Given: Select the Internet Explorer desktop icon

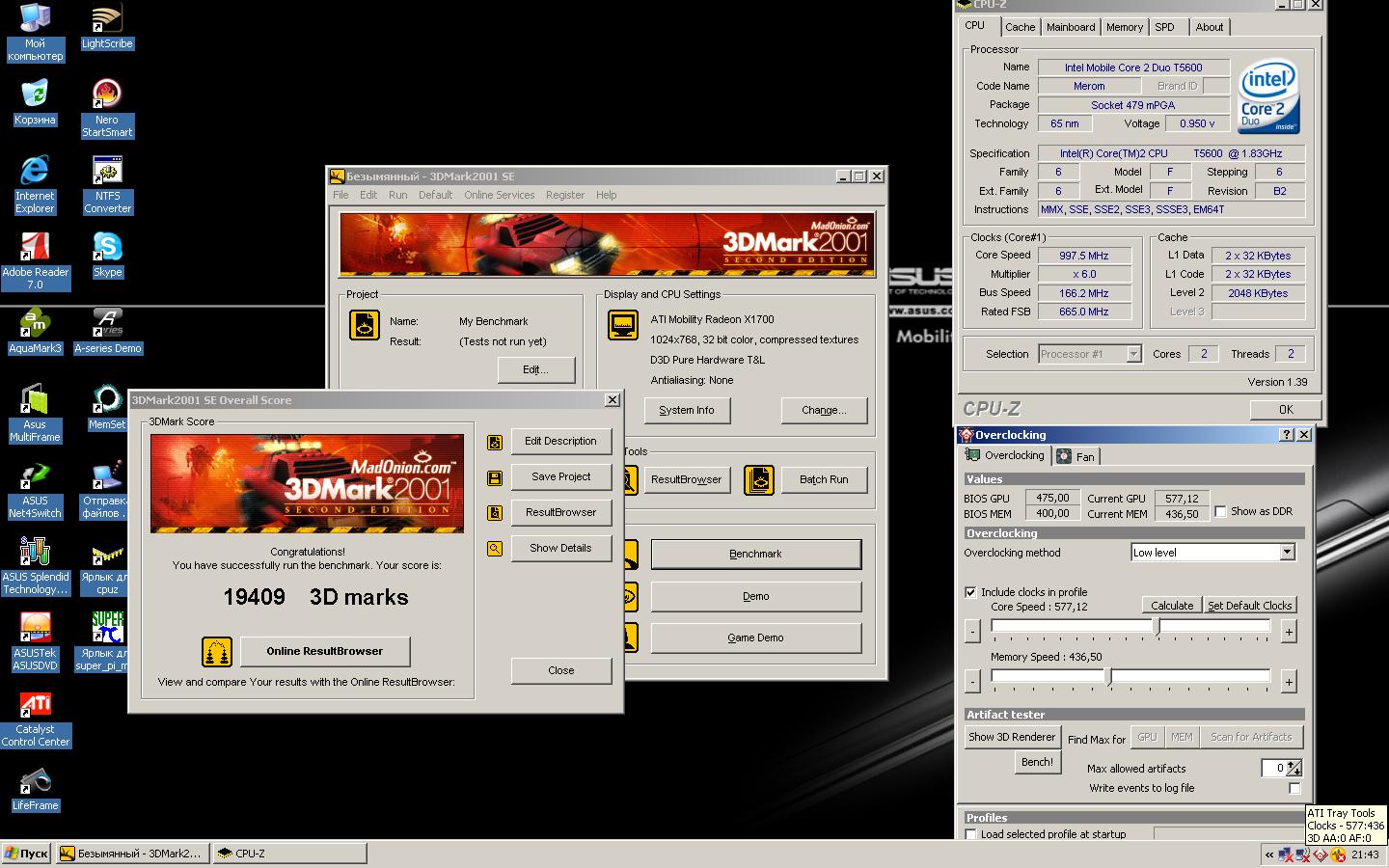Looking at the screenshot, I should [35, 185].
